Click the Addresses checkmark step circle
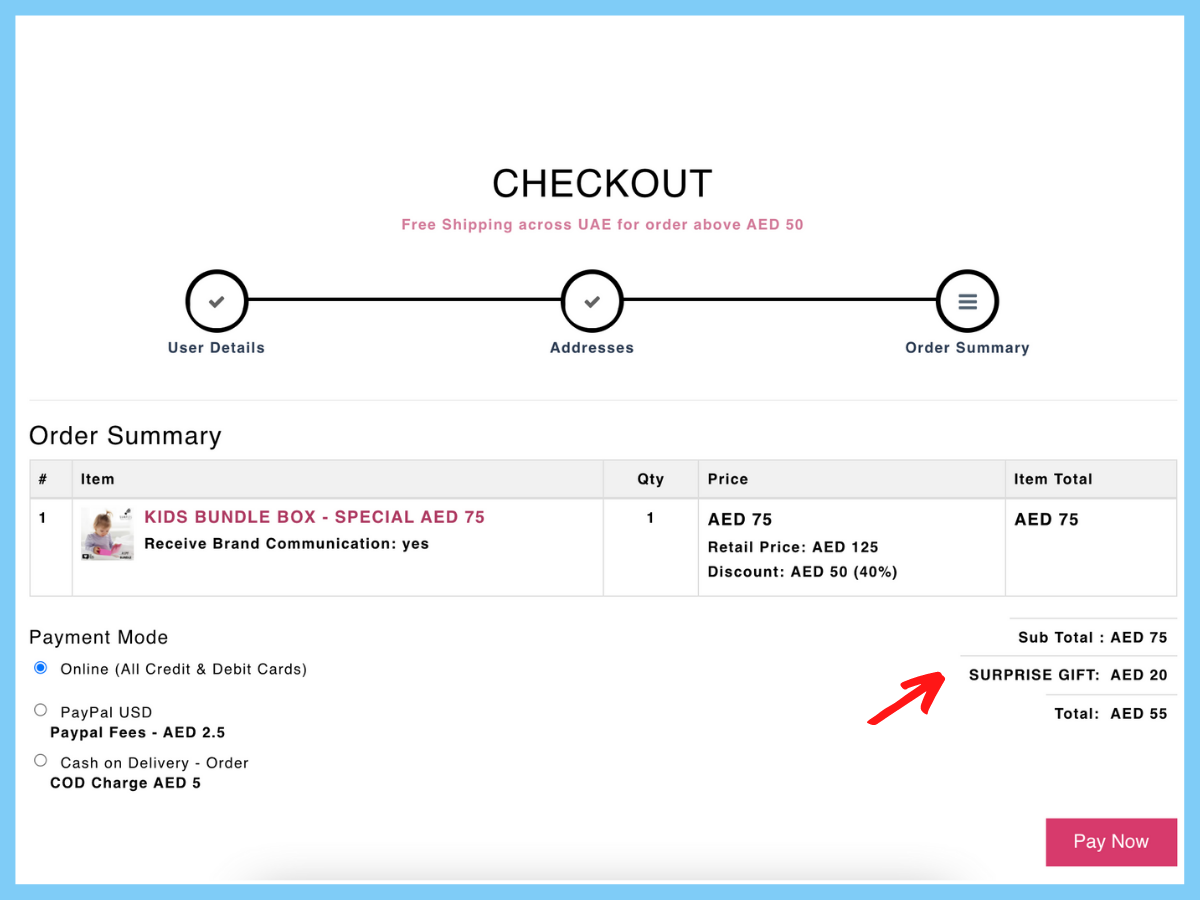The width and height of the screenshot is (1200, 900). pos(592,301)
